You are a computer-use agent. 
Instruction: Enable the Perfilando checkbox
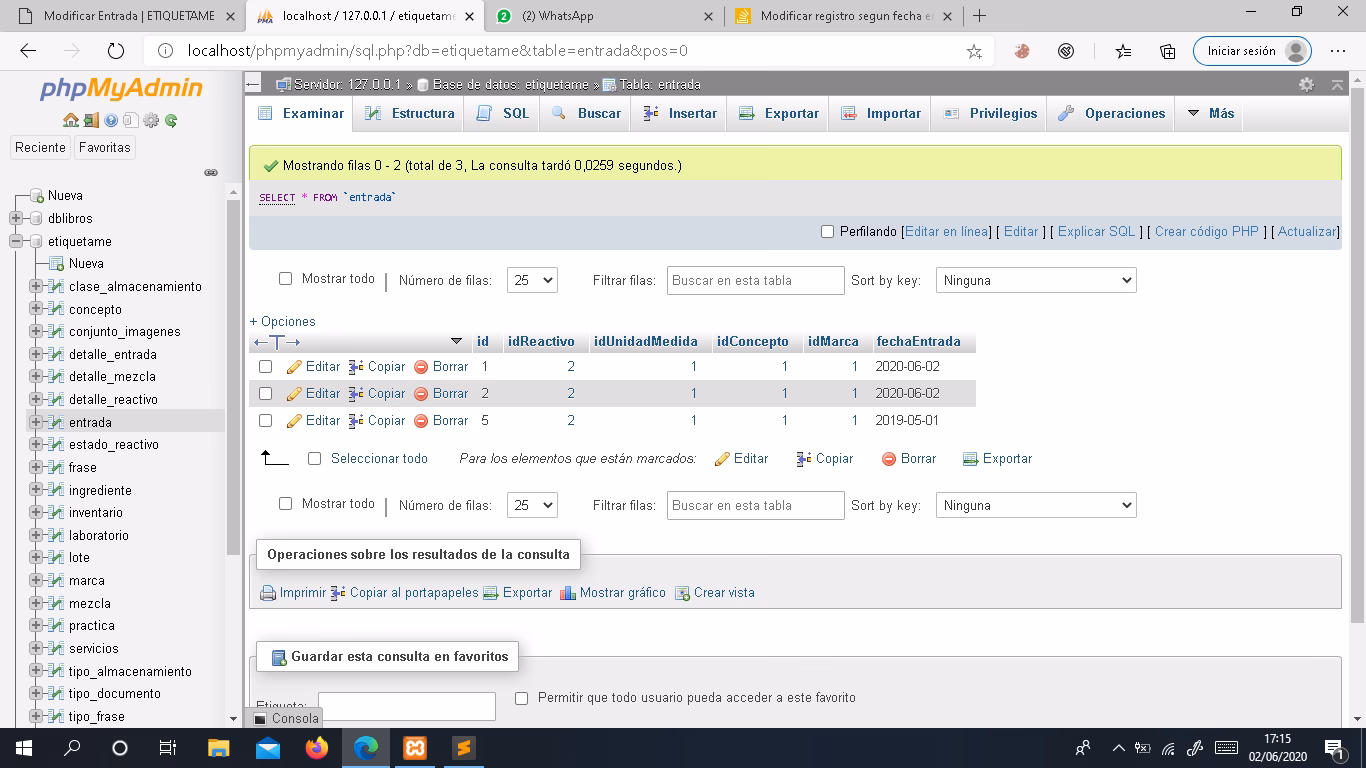(827, 232)
